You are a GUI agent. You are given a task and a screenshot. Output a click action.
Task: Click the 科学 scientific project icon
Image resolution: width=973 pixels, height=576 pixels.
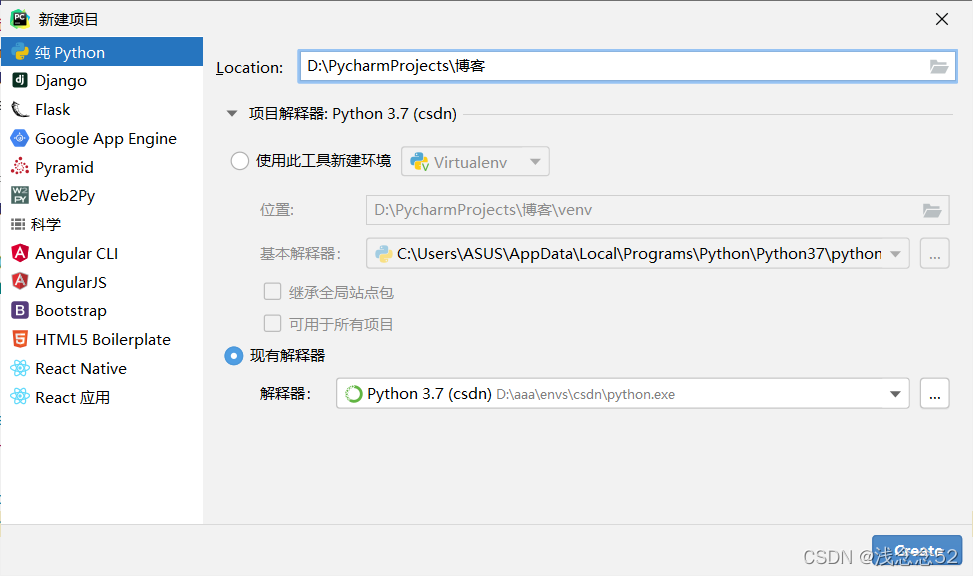[18, 224]
